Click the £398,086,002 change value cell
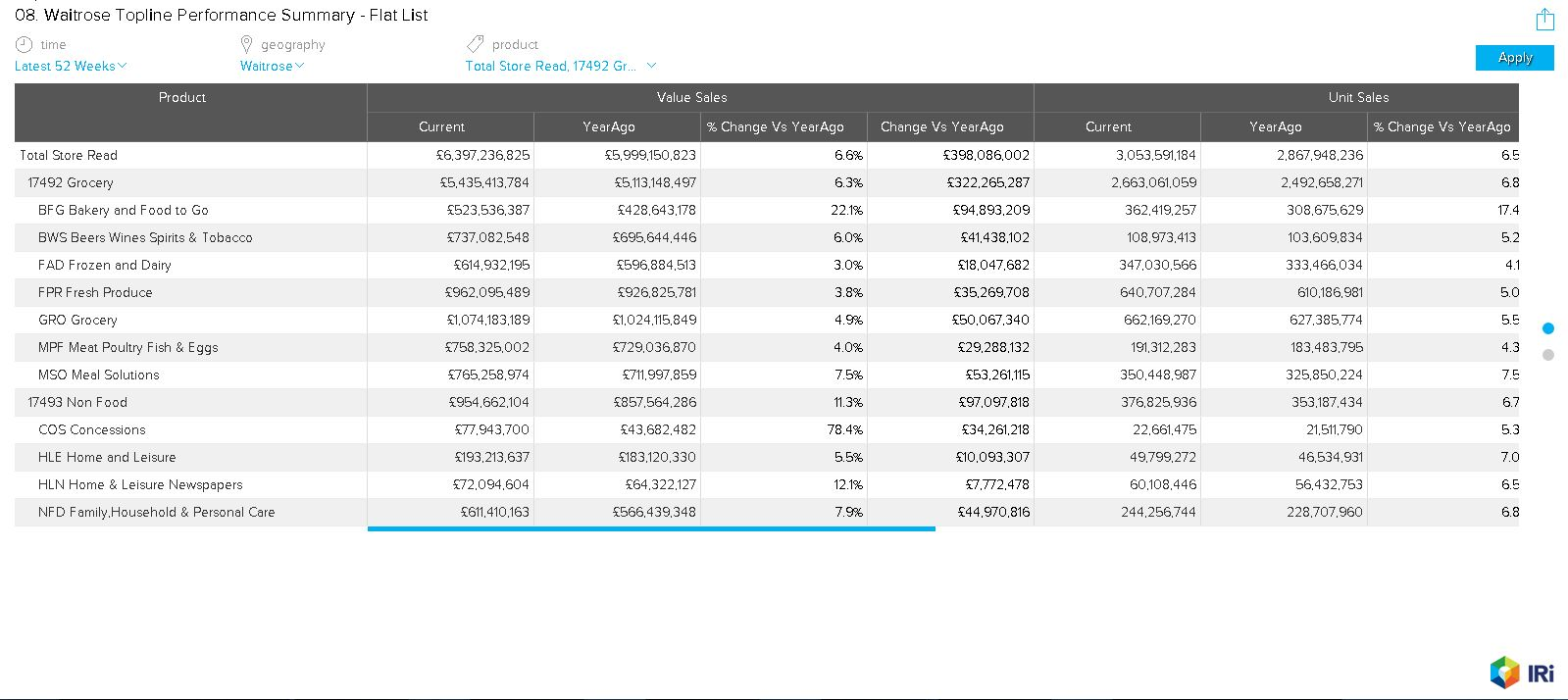1568x700 pixels. point(950,155)
